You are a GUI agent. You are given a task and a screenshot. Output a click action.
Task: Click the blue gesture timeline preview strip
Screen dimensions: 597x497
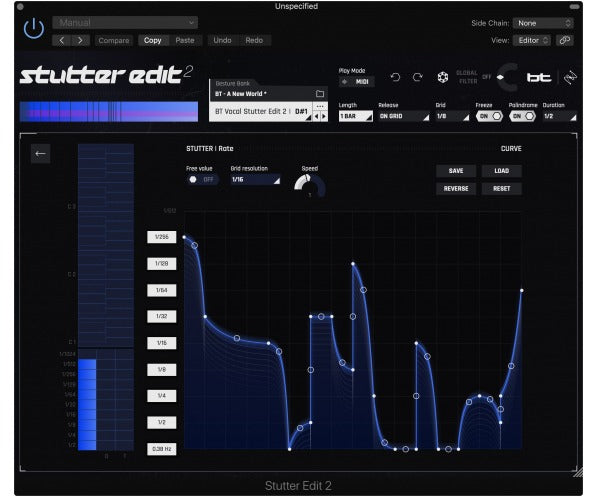pos(109,112)
